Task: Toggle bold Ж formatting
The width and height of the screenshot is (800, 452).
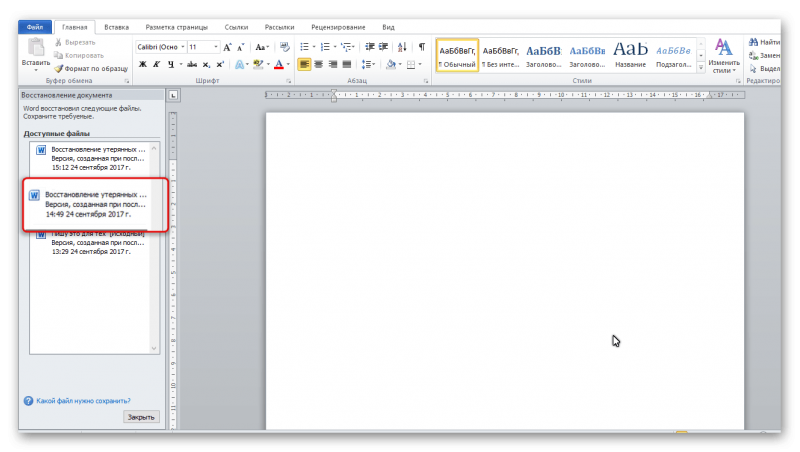Action: 143,64
